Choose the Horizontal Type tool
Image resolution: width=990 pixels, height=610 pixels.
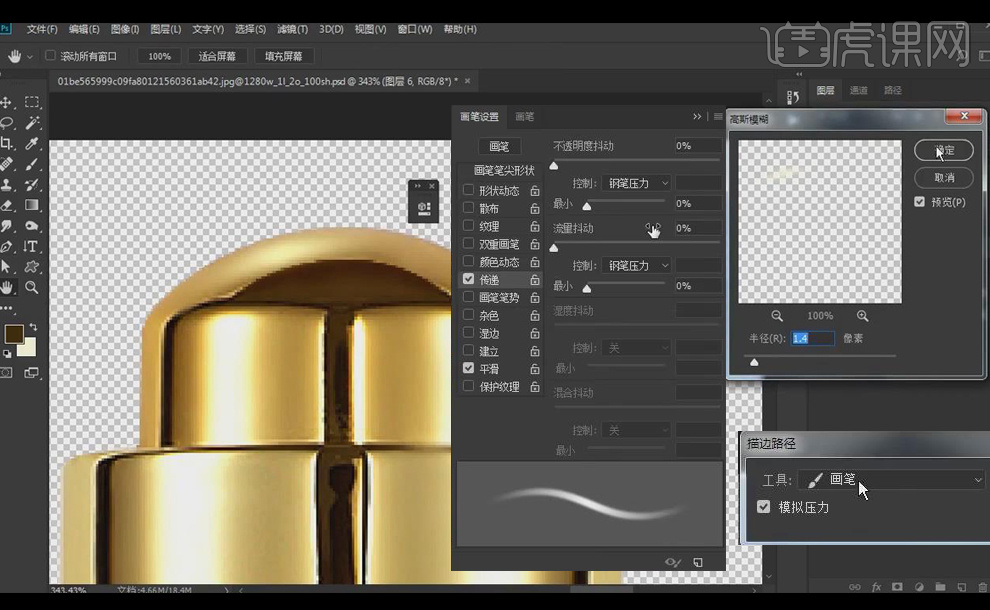tap(32, 246)
